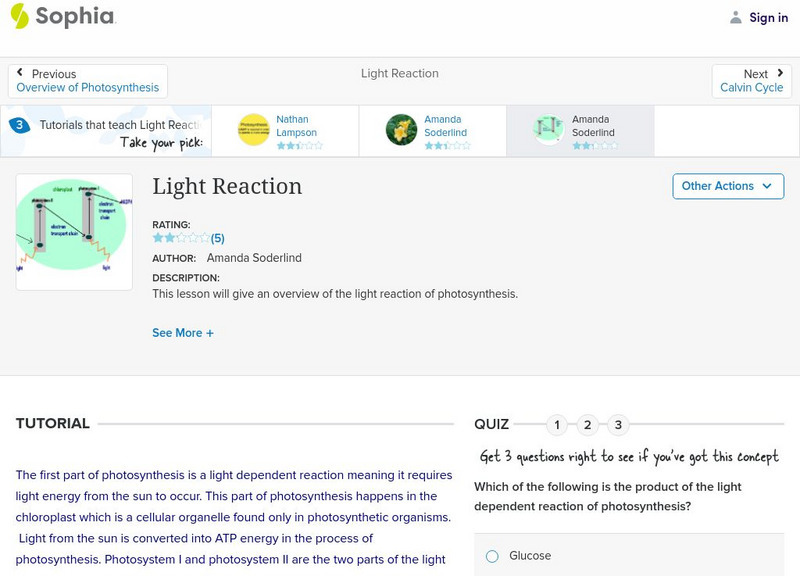Open the Calvin Cycle lesson
This screenshot has width=800, height=576.
click(751, 87)
